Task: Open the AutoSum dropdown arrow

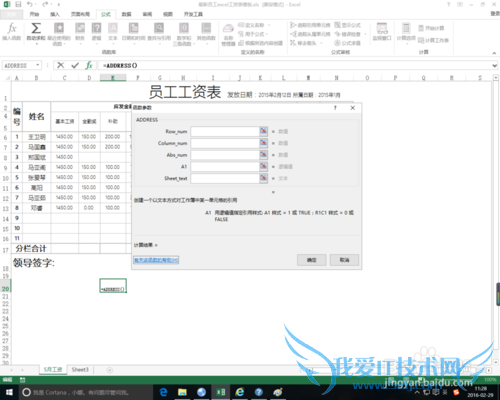Action: pyautogui.click(x=36, y=44)
